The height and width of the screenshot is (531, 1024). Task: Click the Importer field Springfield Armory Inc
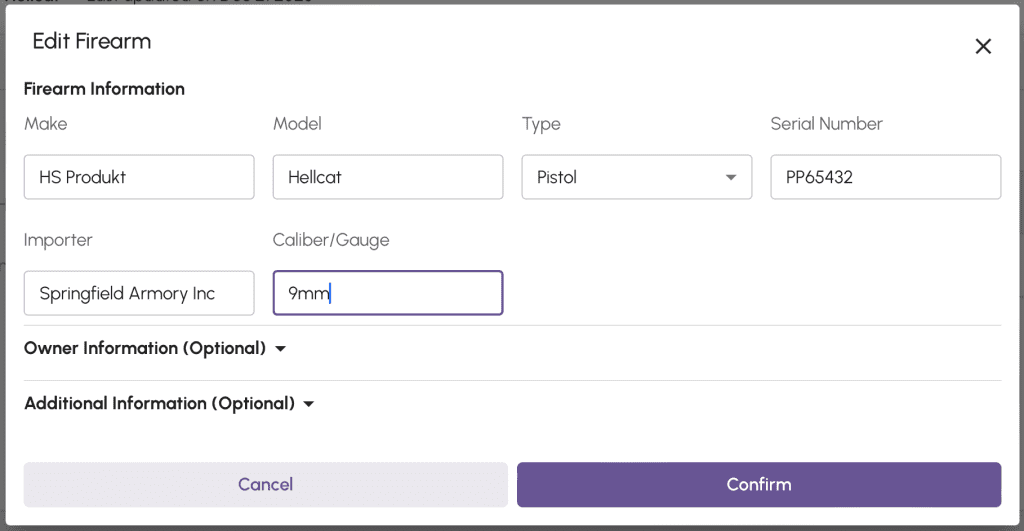(139, 294)
